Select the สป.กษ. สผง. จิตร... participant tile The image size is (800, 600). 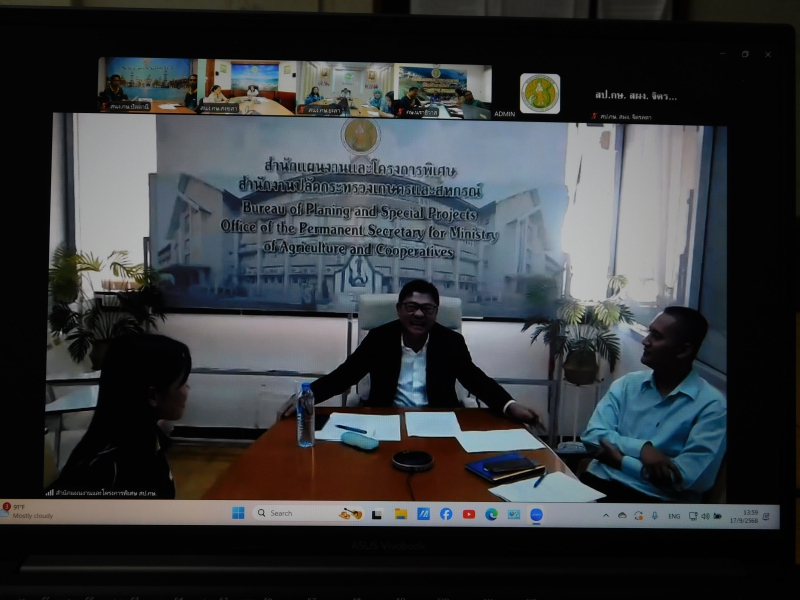pyautogui.click(x=635, y=98)
